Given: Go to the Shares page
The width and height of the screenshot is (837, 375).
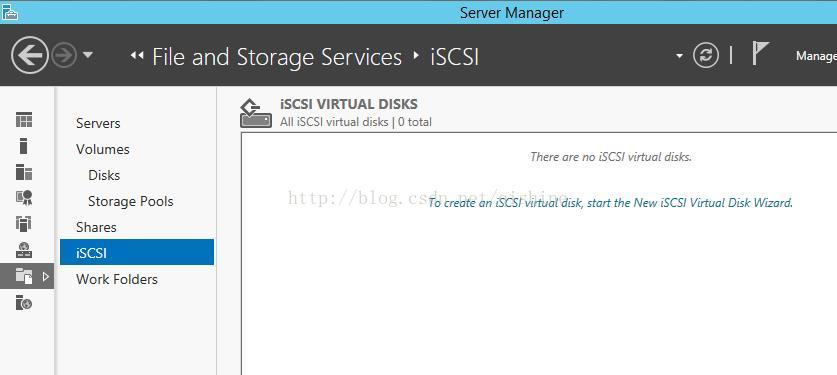Looking at the screenshot, I should point(96,227).
